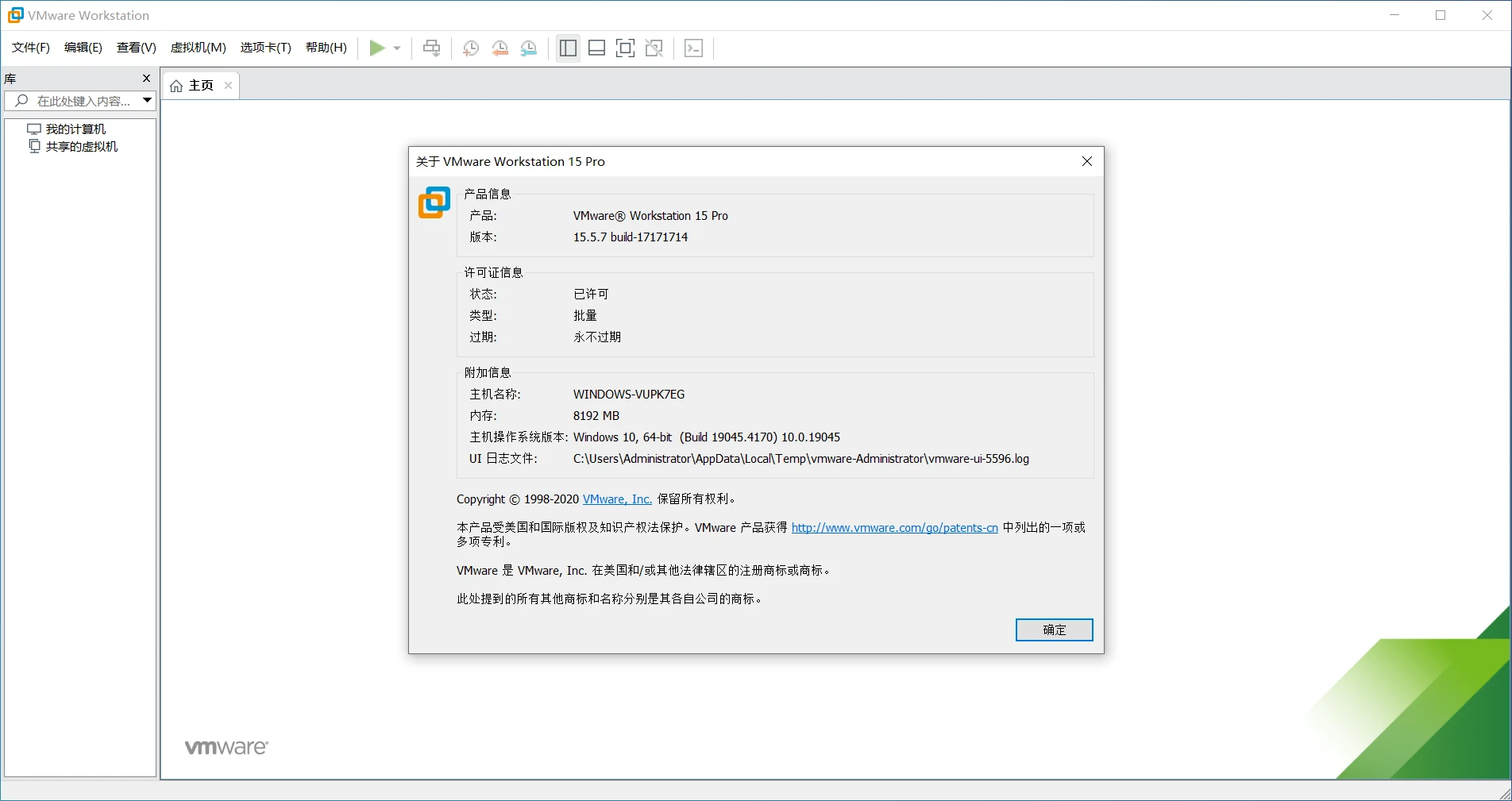Click the Send Ctrl+Alt+Del toolbar icon
The height and width of the screenshot is (801, 1512).
pos(431,48)
